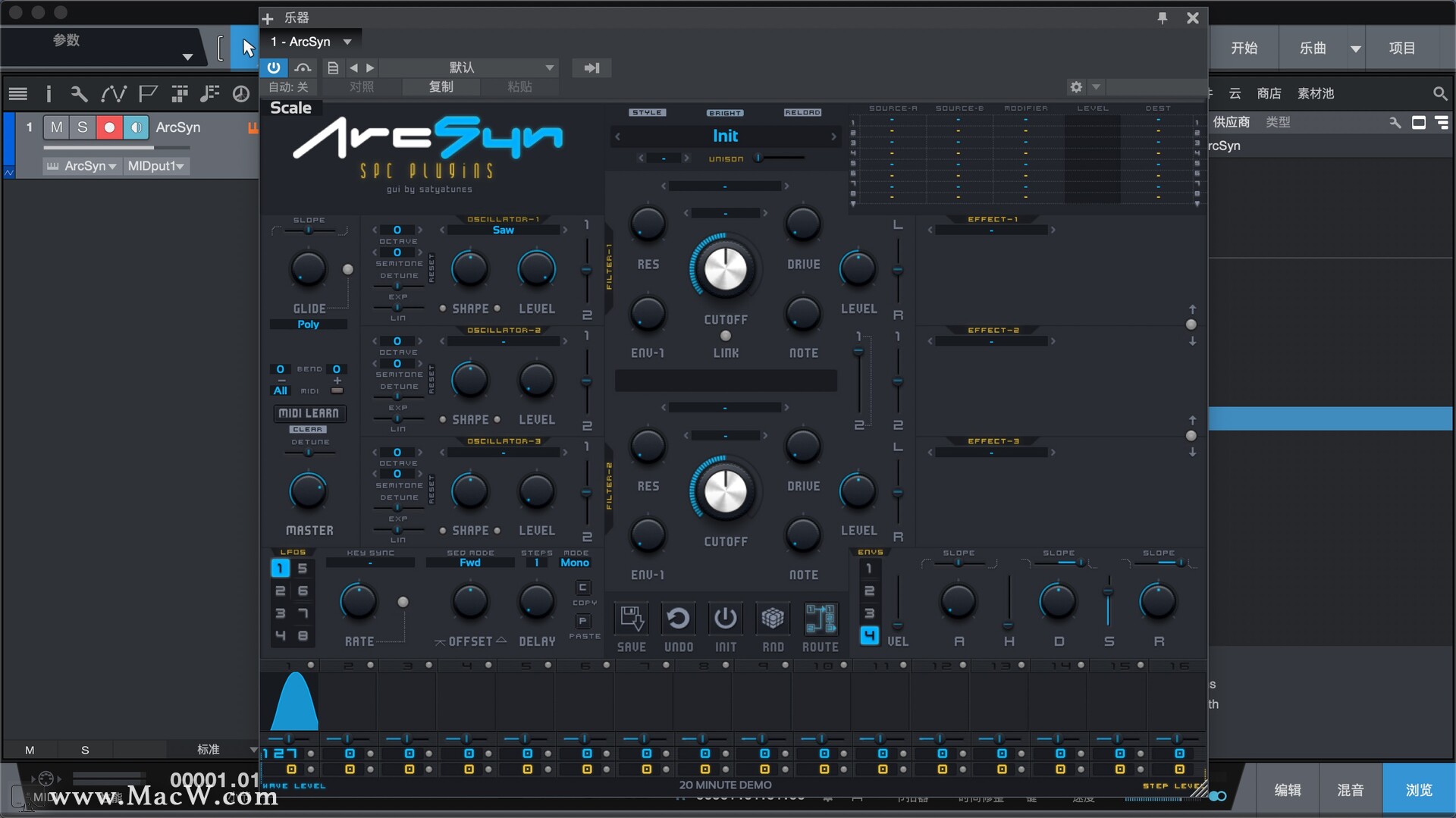
Task: Click the STYLE button
Action: pyautogui.click(x=647, y=112)
